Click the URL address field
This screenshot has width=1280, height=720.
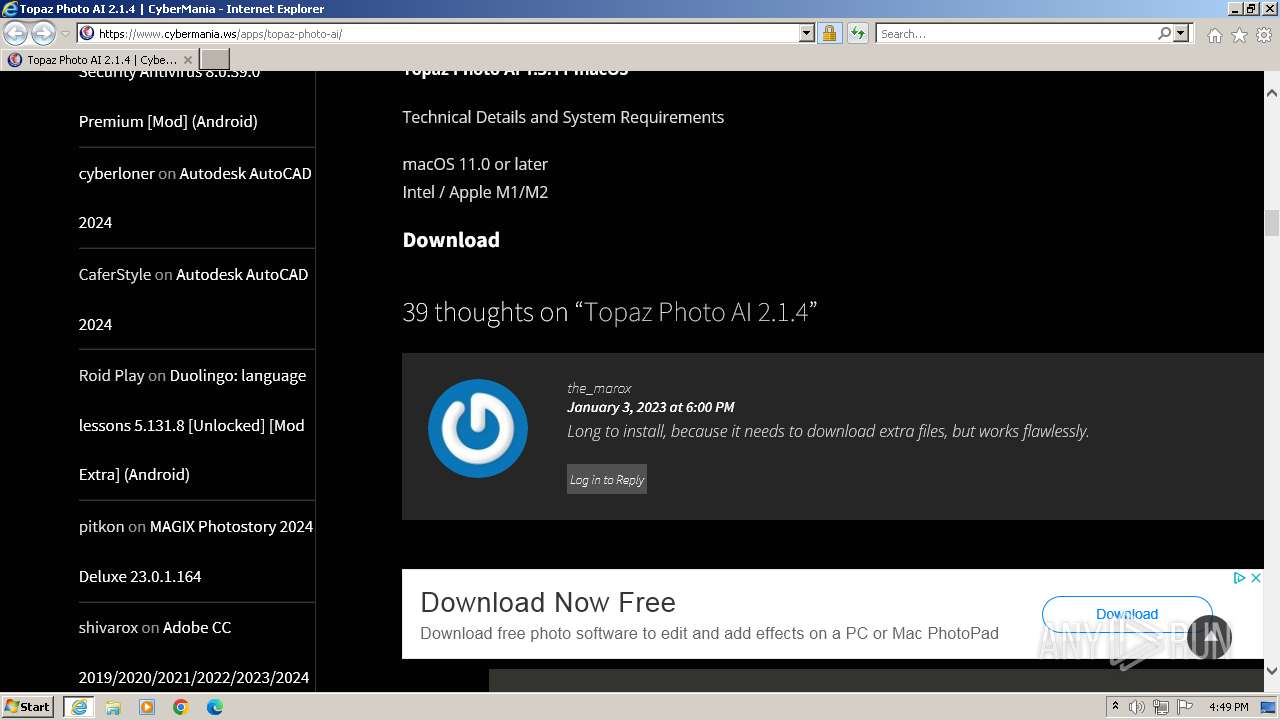pyautogui.click(x=447, y=33)
